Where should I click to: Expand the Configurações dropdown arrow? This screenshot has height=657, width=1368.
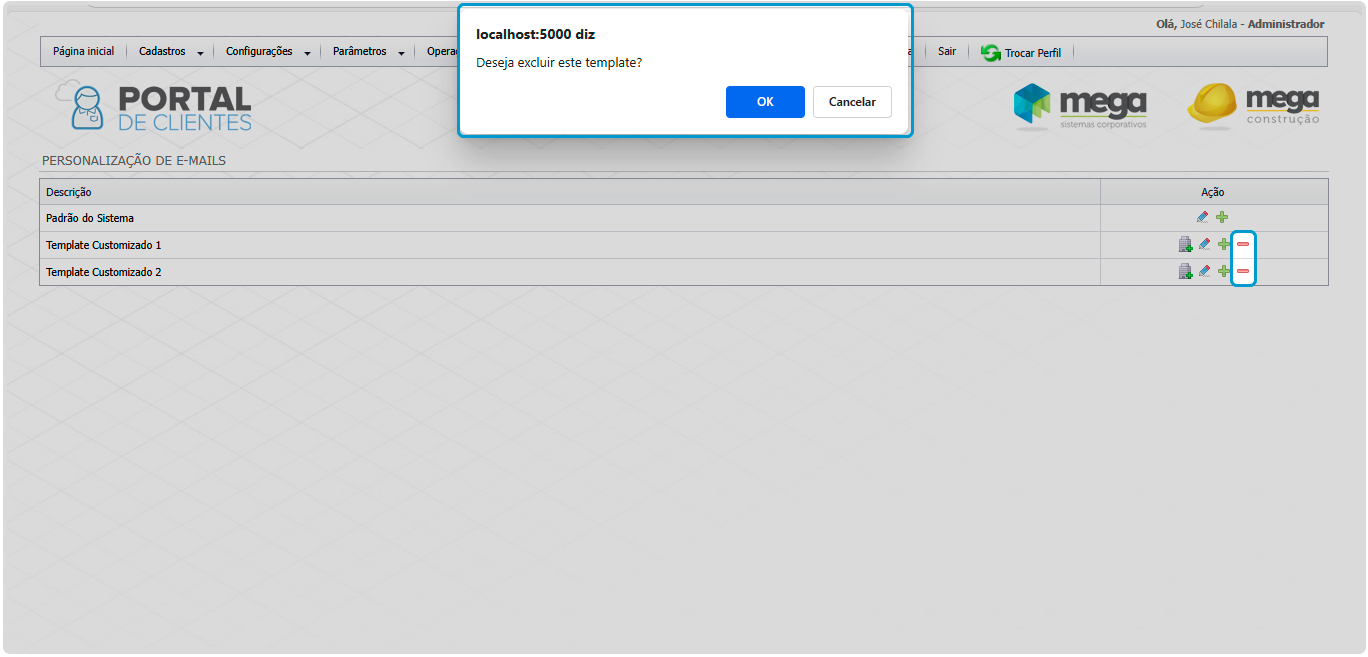pyautogui.click(x=307, y=53)
